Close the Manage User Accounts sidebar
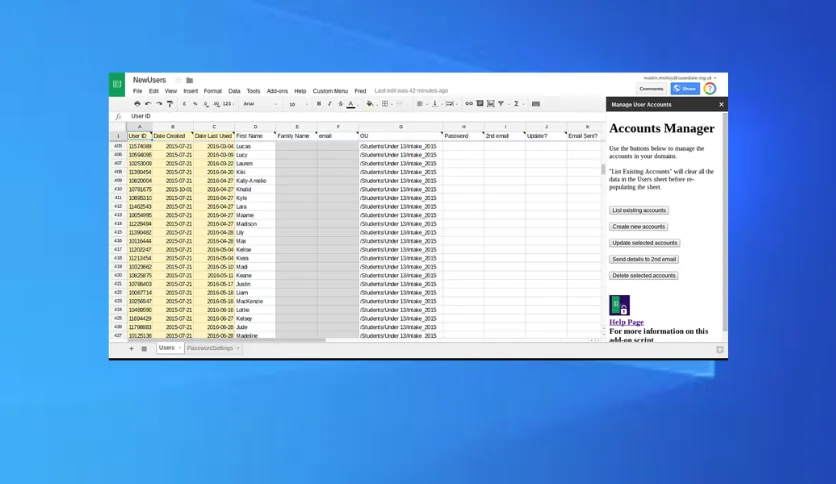 721,104
